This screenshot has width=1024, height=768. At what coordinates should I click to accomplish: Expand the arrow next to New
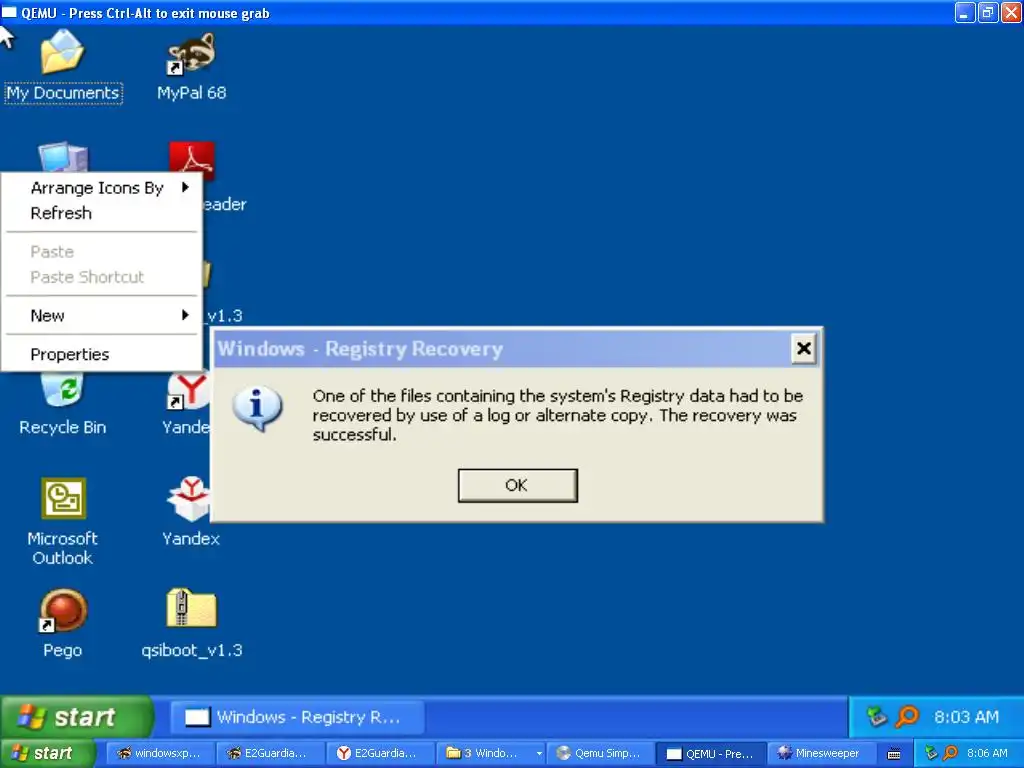[x=185, y=315]
